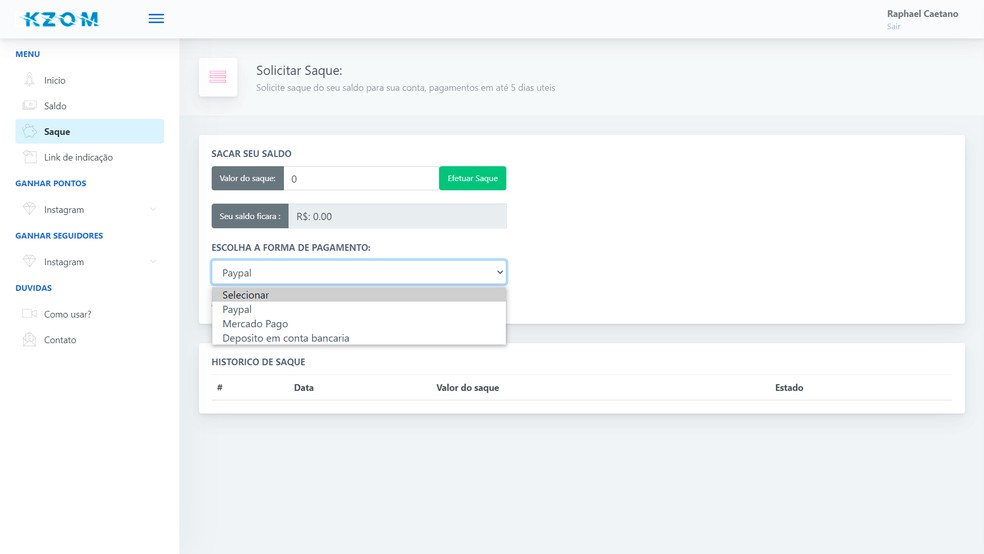This screenshot has height=554, width=984.
Task: Click the pink list icon near Solicitar Saque
Action: click(218, 77)
